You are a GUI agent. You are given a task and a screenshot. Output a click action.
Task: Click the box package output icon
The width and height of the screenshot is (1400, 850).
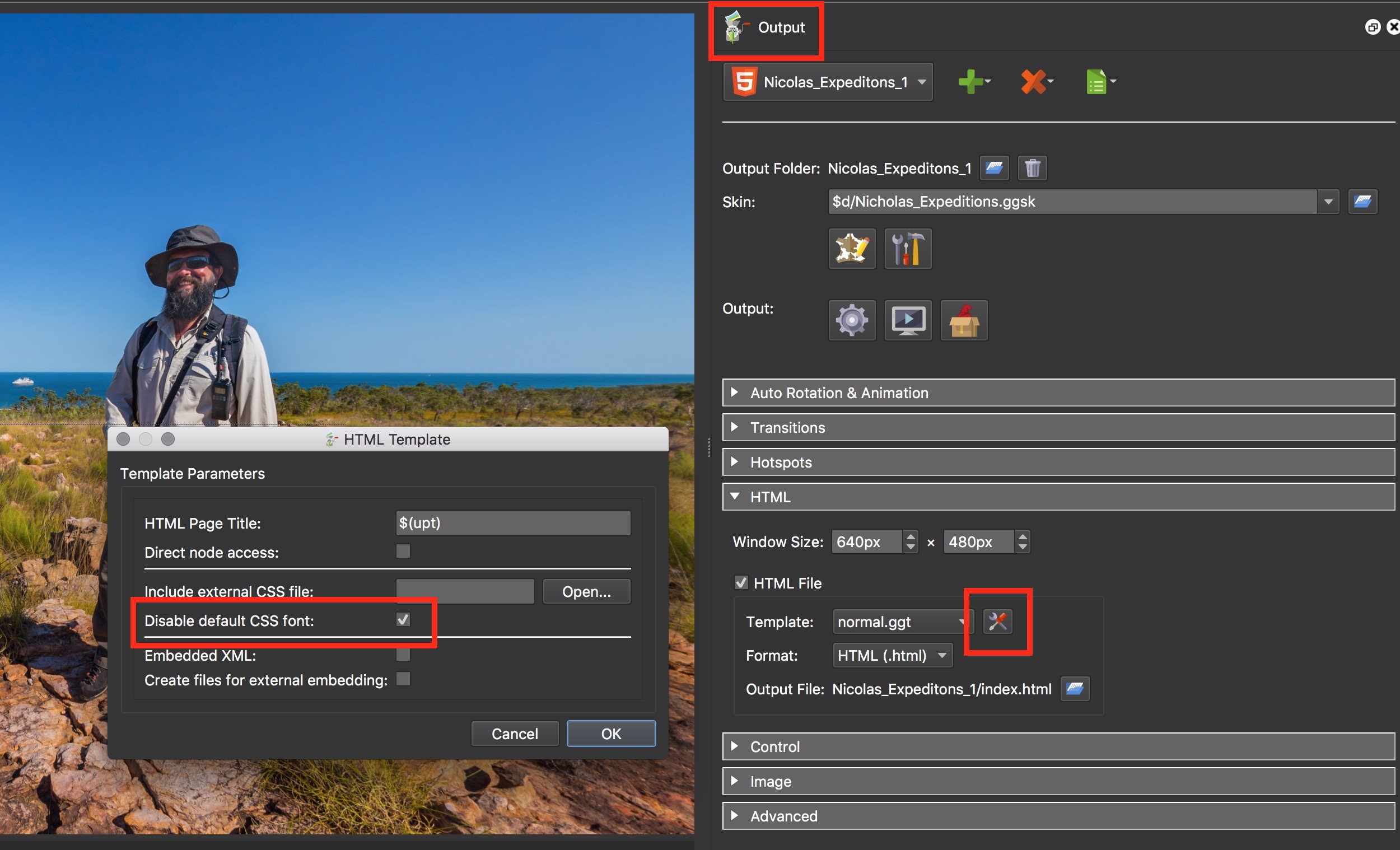(x=964, y=320)
